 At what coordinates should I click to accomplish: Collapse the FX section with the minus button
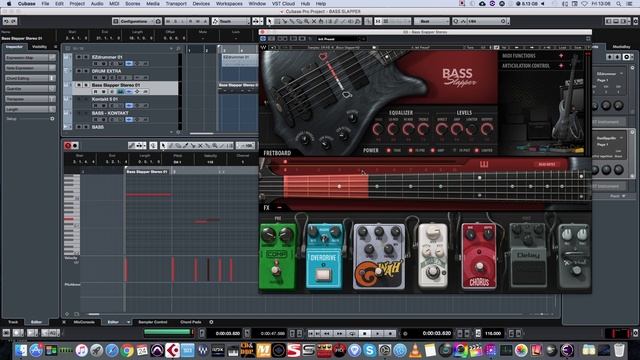[x=280, y=208]
